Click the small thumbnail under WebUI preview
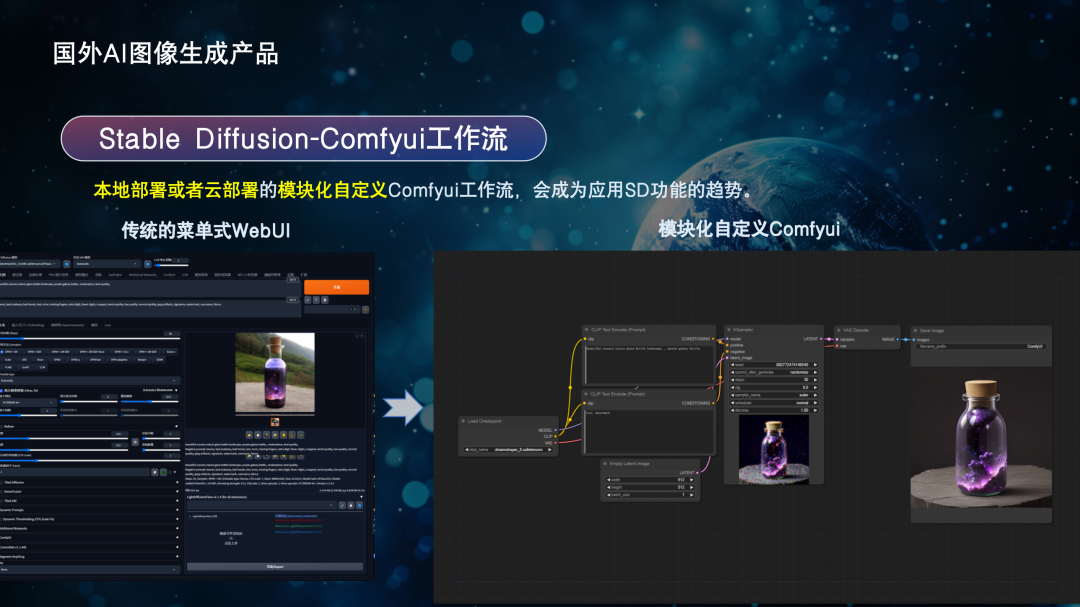 (275, 422)
